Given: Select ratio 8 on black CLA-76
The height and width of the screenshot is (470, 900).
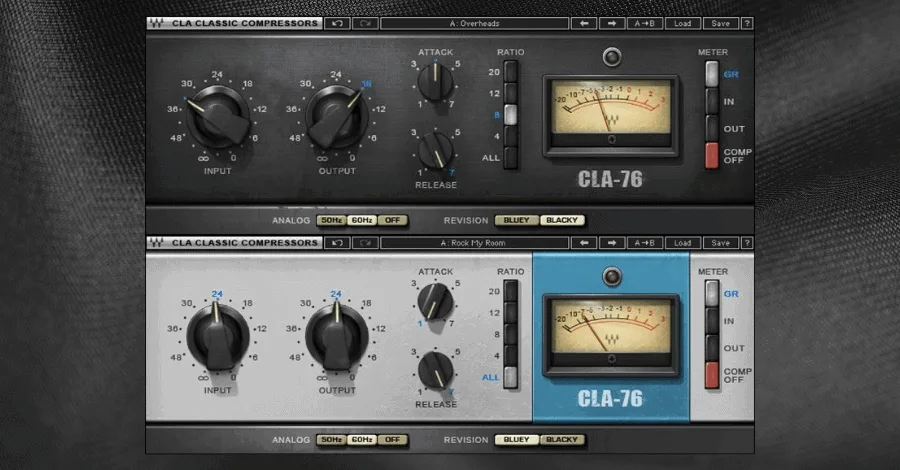Looking at the screenshot, I should click(510, 115).
